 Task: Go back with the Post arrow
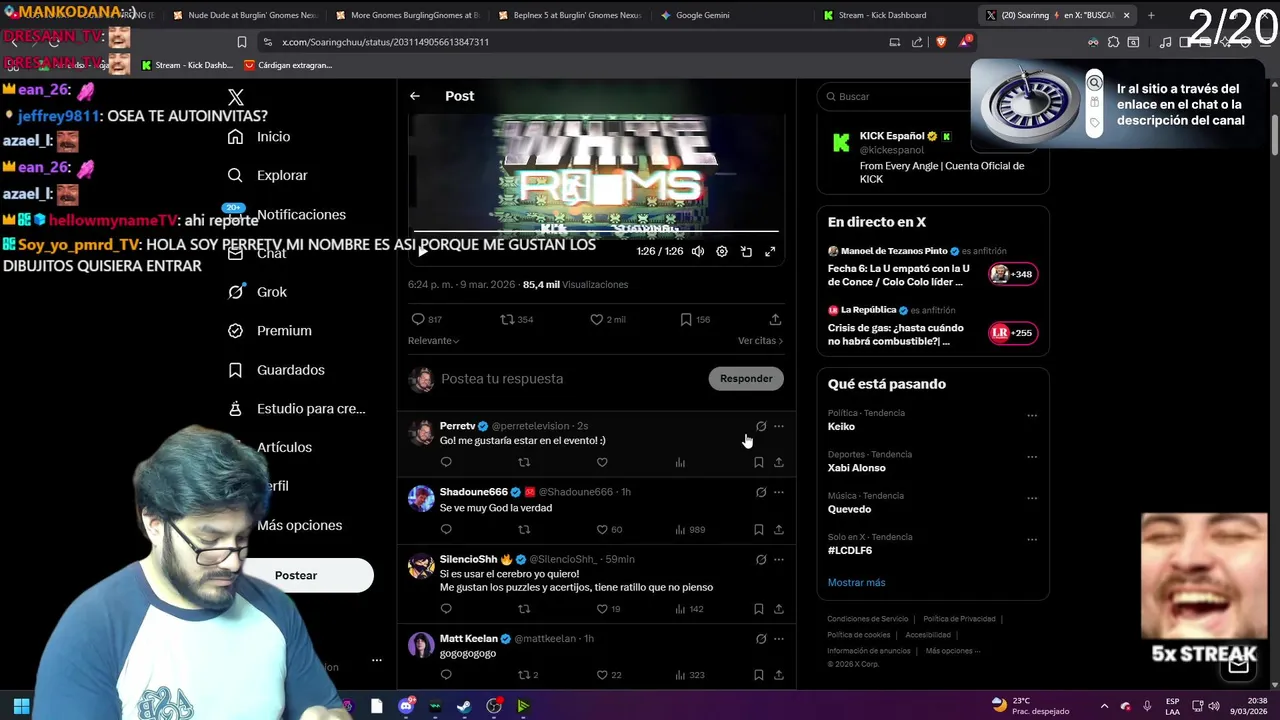pos(415,96)
